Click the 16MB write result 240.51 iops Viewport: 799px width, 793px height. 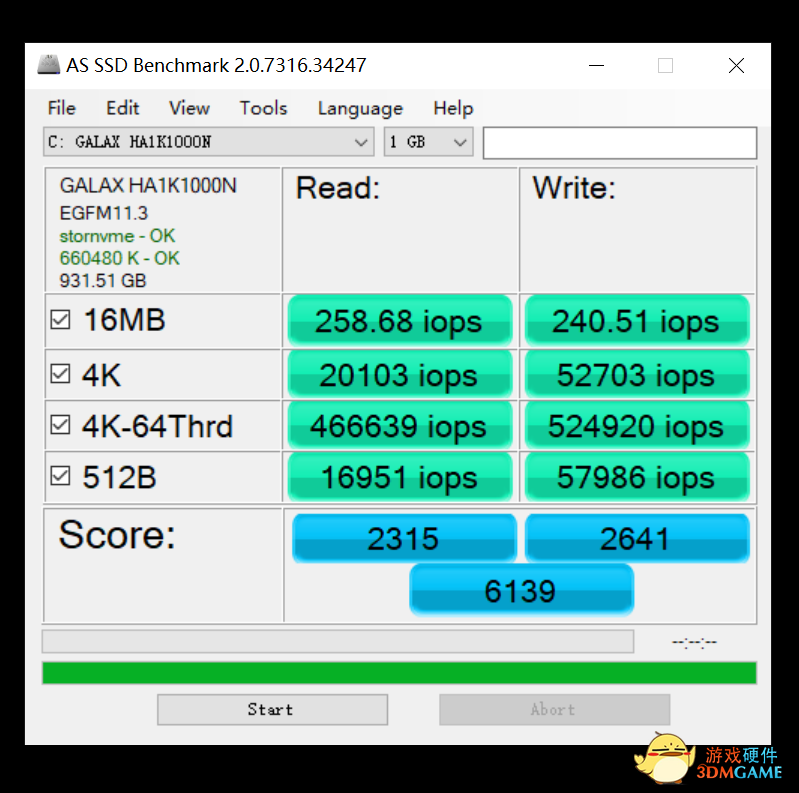pyautogui.click(x=637, y=321)
